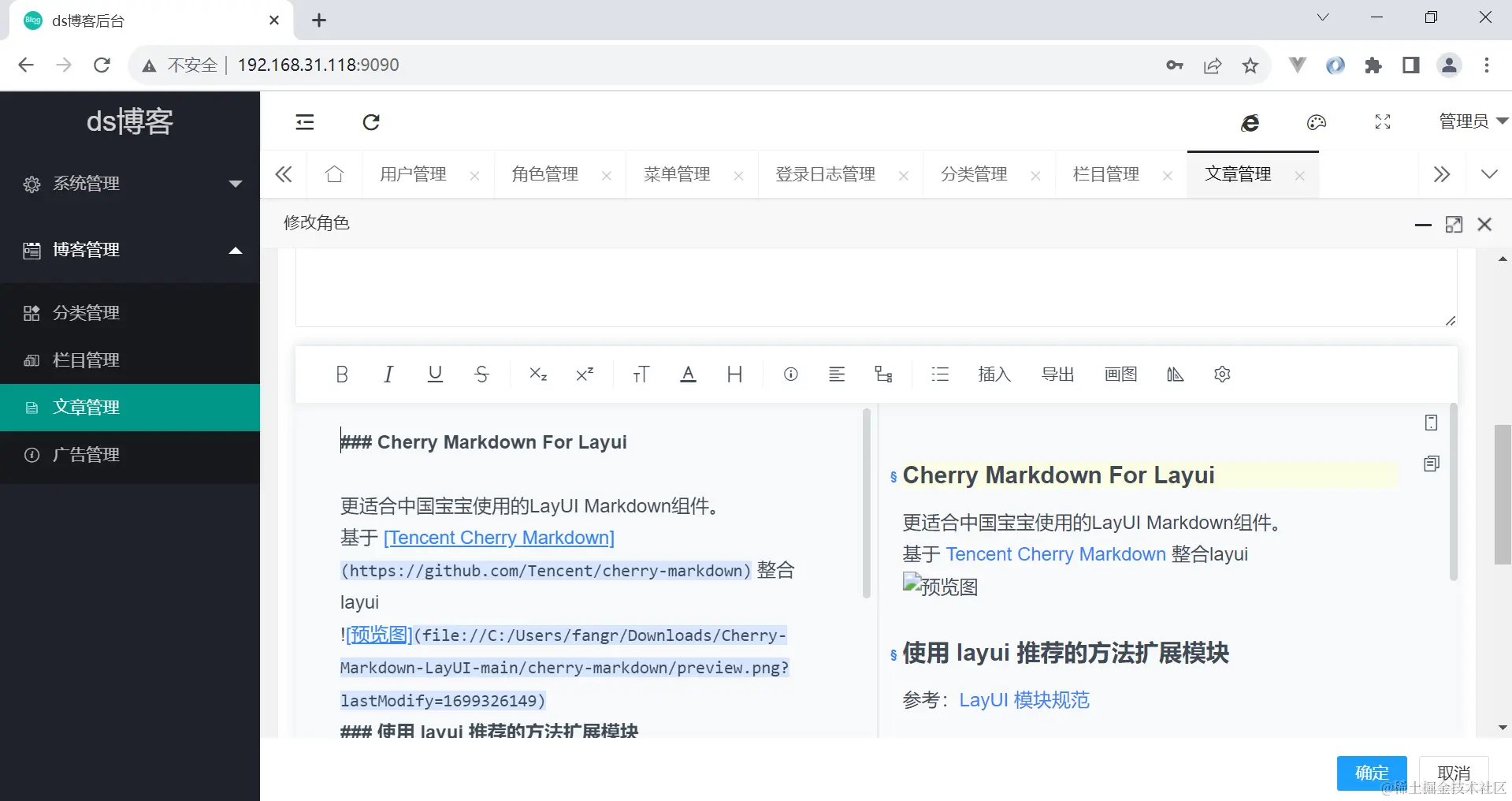The height and width of the screenshot is (801, 1512).
Task: Cancel the dialog with 取消
Action: click(x=1454, y=773)
